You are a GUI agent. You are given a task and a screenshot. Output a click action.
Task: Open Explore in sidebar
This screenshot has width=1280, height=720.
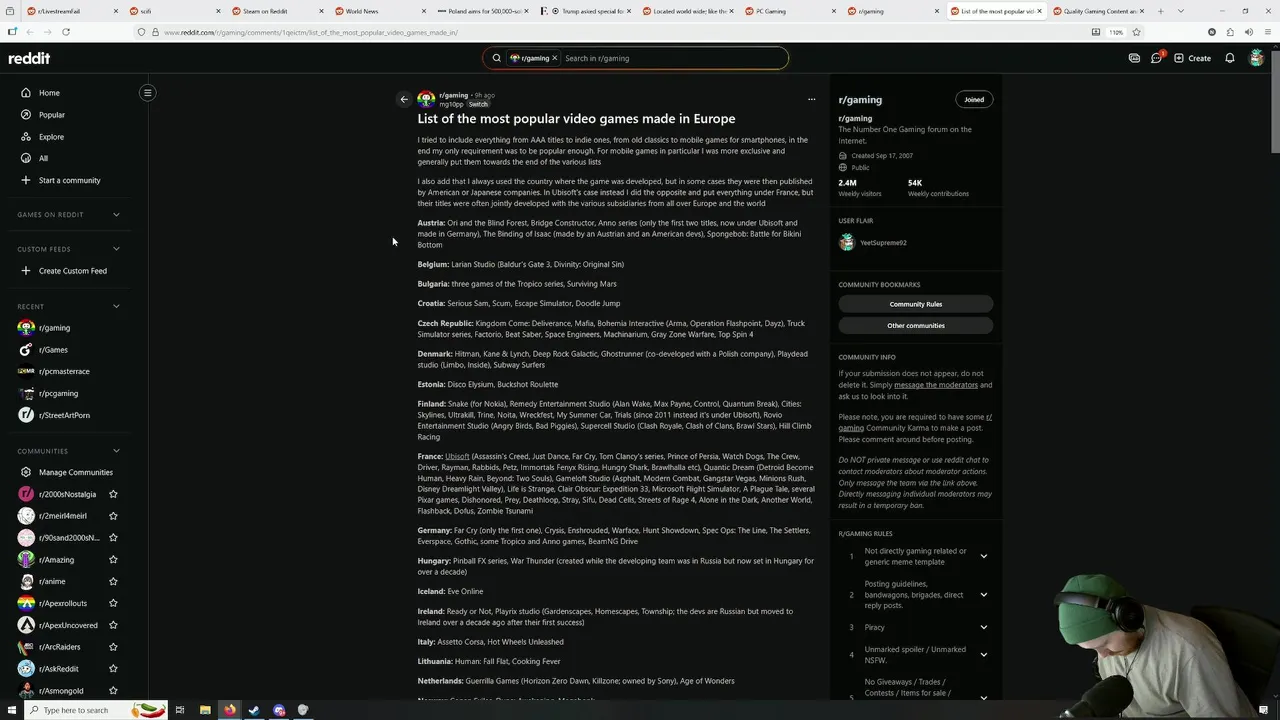(x=51, y=137)
